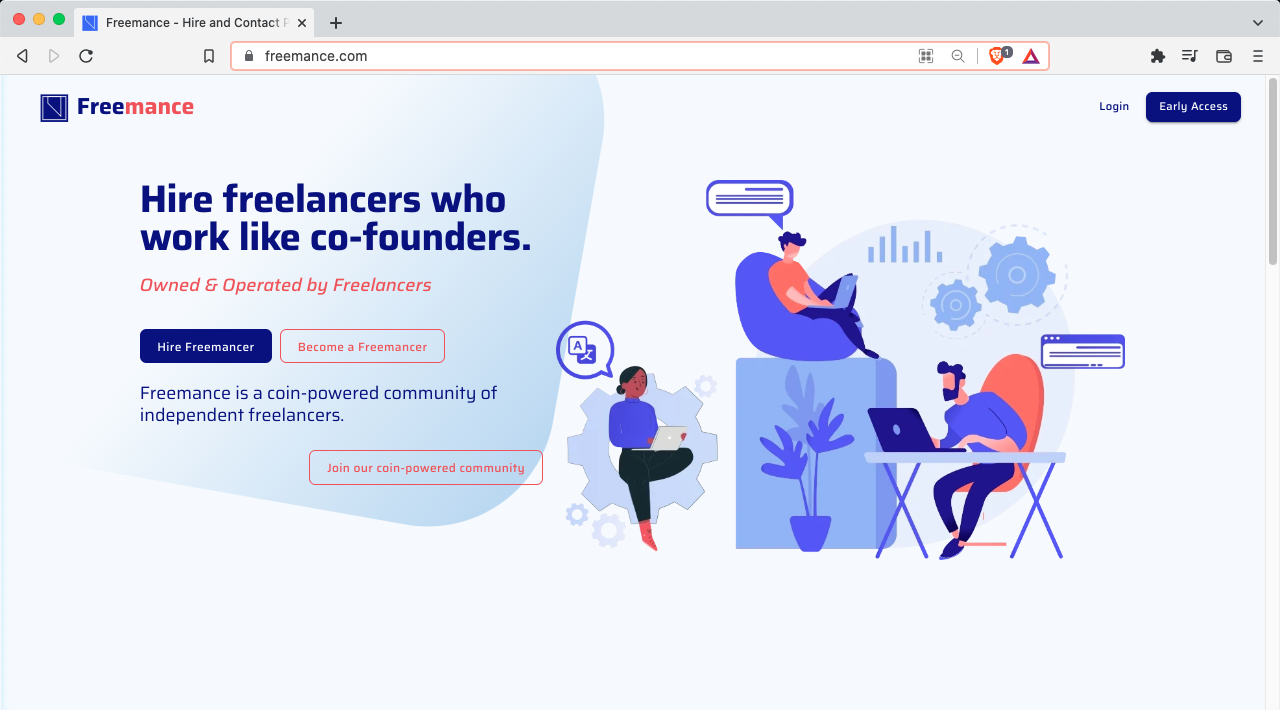The width and height of the screenshot is (1280, 710).
Task: Open the browser hamburger menu
Action: pyautogui.click(x=1258, y=56)
